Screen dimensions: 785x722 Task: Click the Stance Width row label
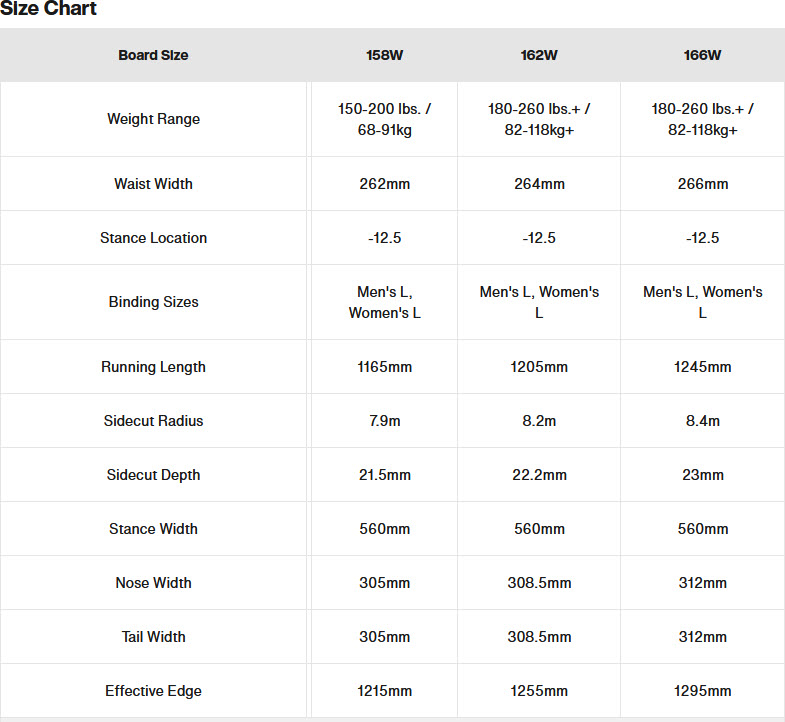(x=153, y=529)
